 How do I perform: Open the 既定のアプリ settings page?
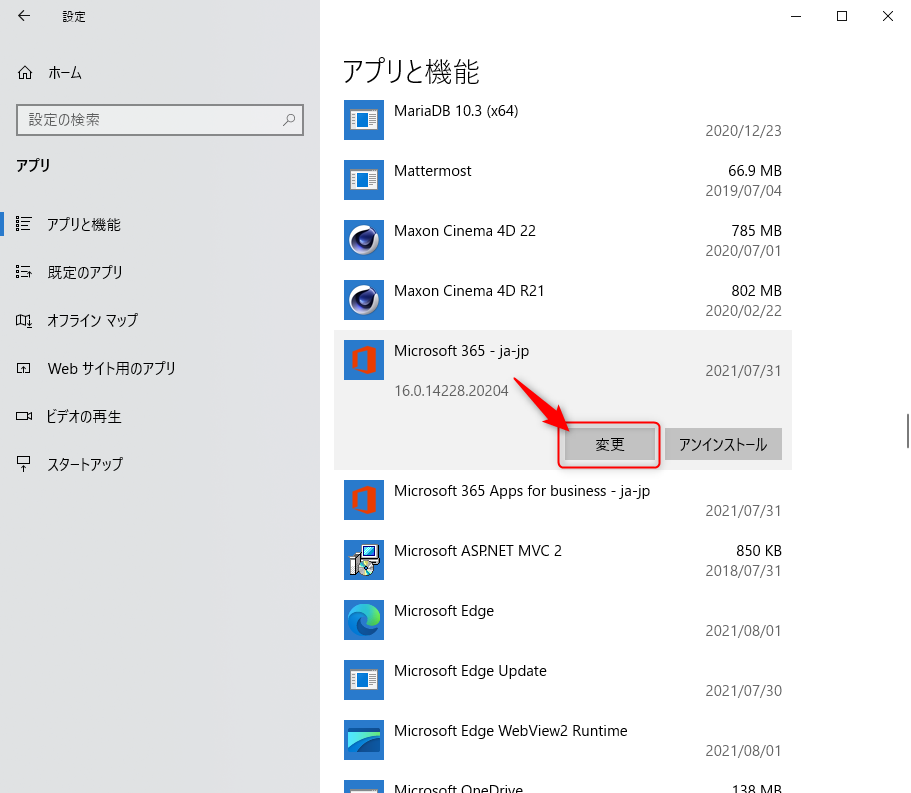pyautogui.click(x=85, y=272)
